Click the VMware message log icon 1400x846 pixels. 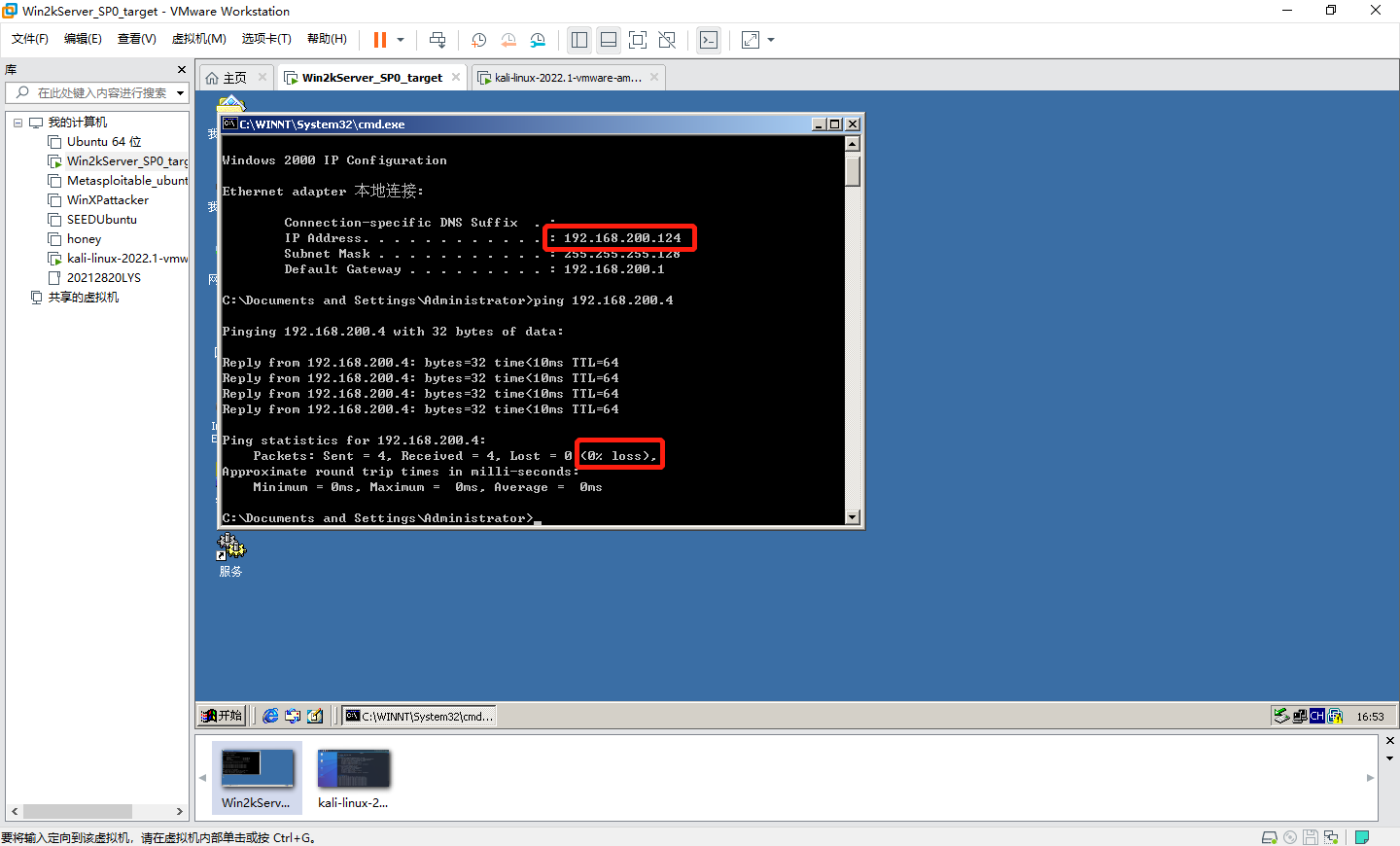[1362, 837]
